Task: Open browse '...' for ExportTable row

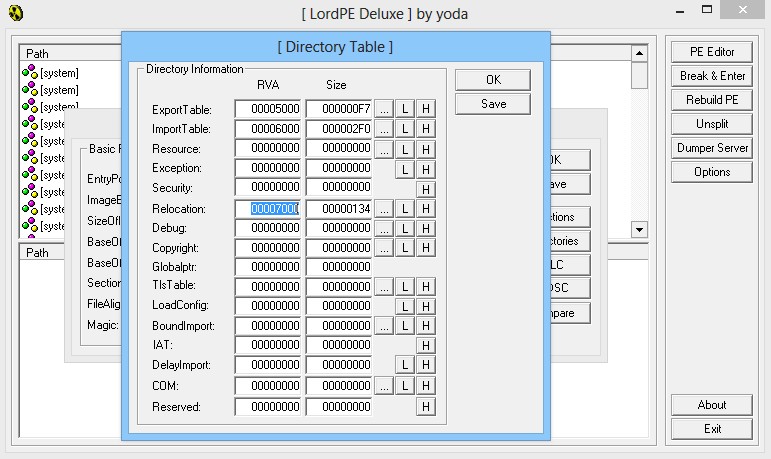Action: 384,109
